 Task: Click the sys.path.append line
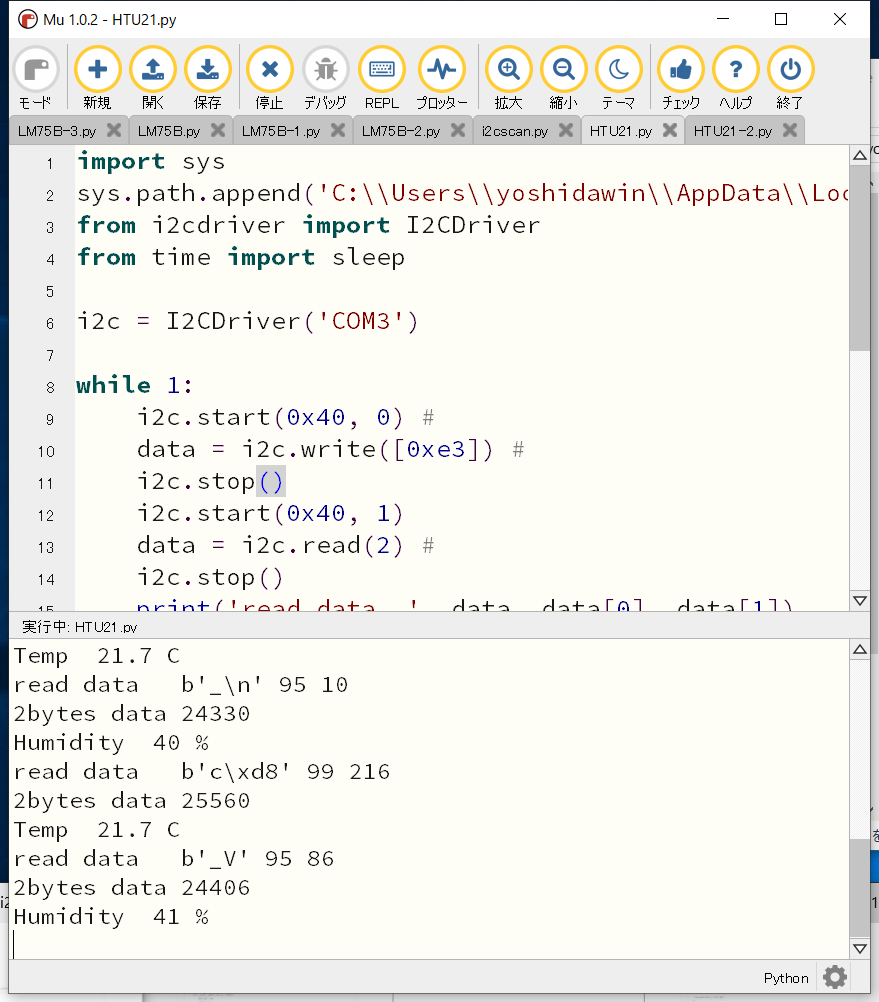tap(462, 194)
